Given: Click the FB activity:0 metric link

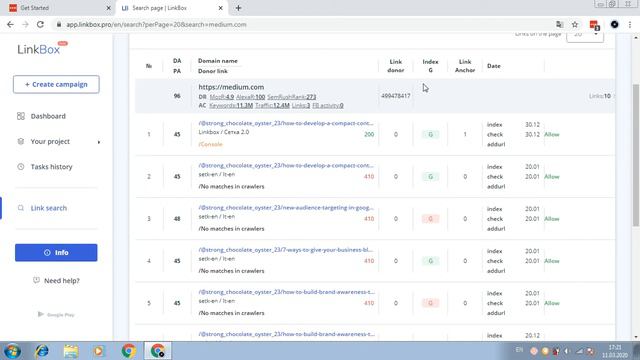Looking at the screenshot, I should click(328, 106).
